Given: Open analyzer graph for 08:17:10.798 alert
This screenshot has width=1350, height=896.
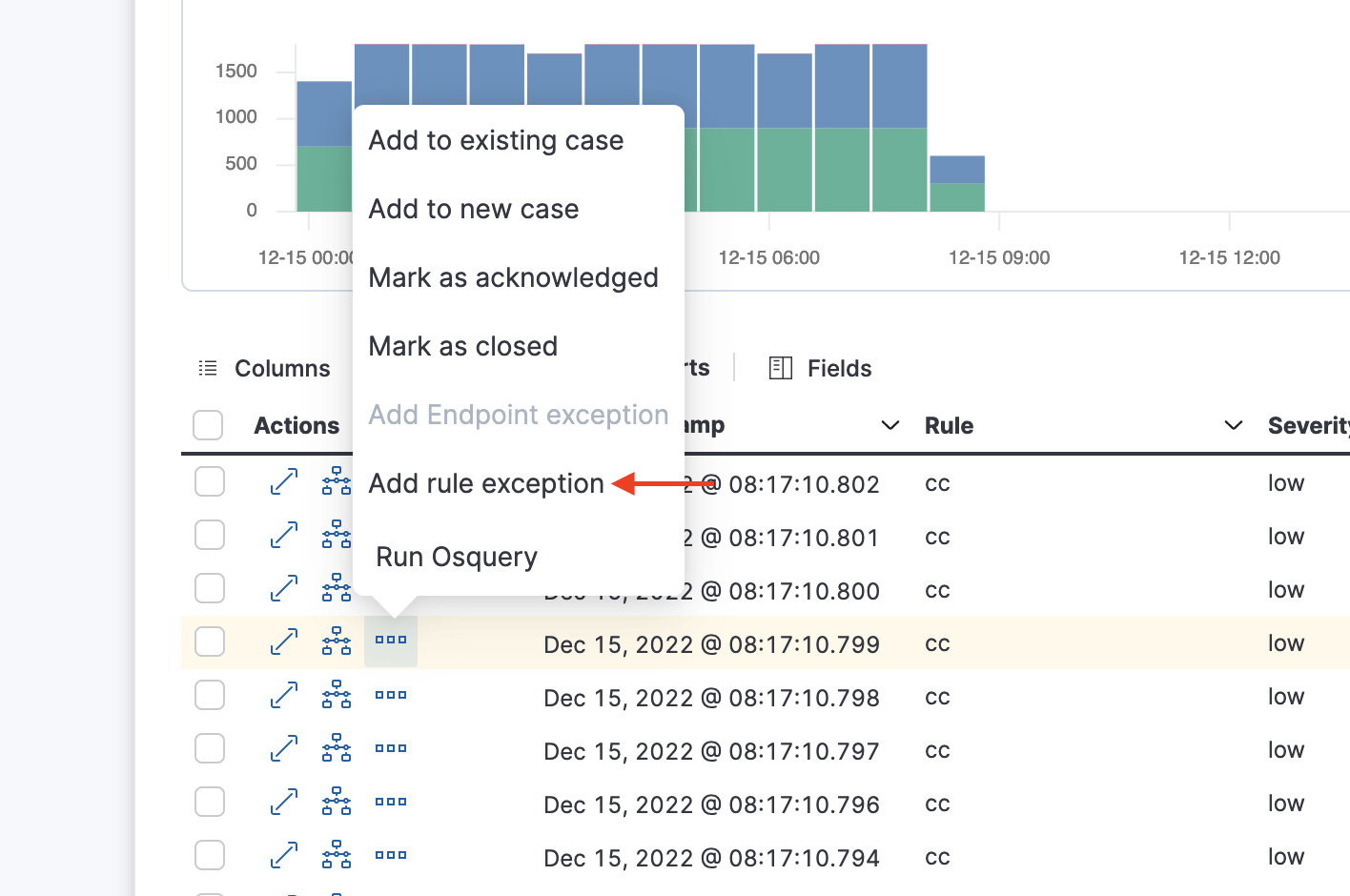Looking at the screenshot, I should click(336, 696).
